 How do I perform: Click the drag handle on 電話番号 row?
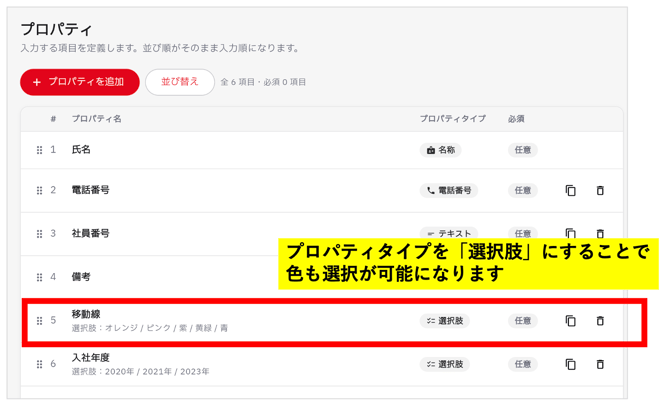tap(39, 191)
